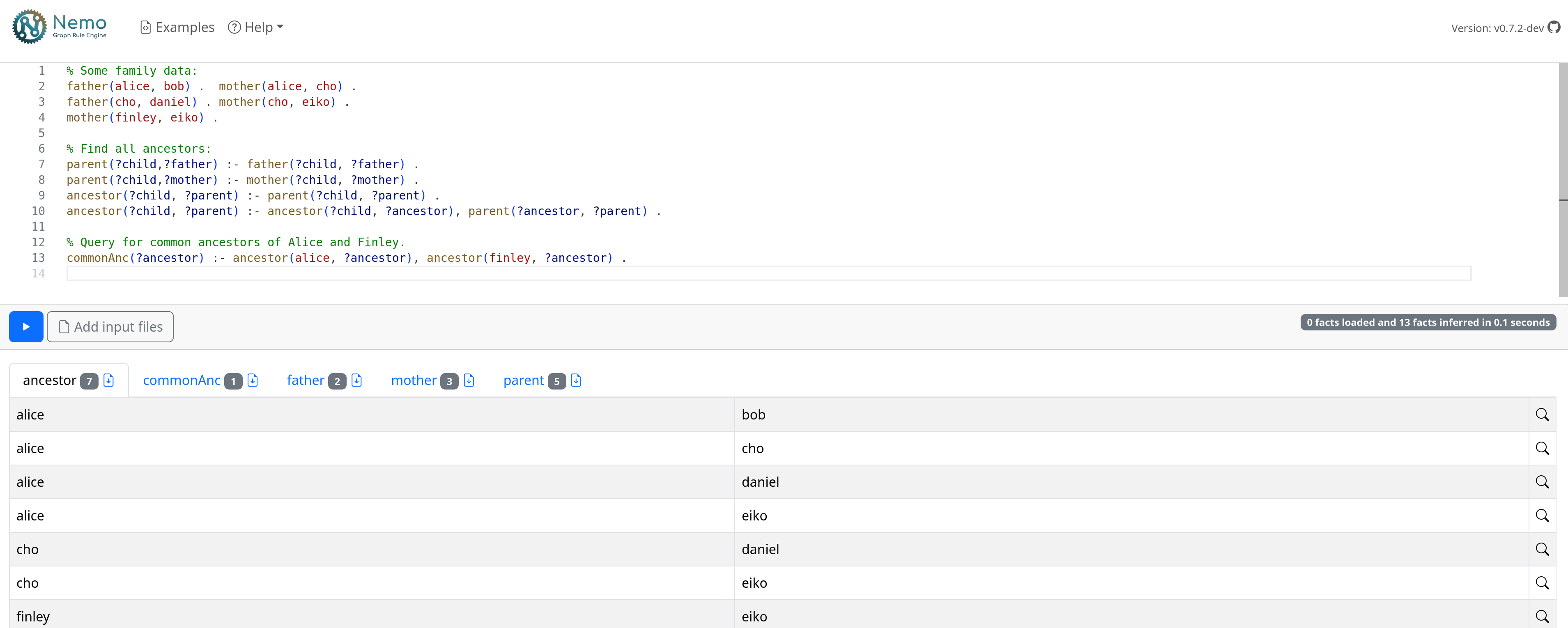The image size is (1568, 628).
Task: Click the magnifier icon on the finley-eiko row
Action: pos(1542,616)
